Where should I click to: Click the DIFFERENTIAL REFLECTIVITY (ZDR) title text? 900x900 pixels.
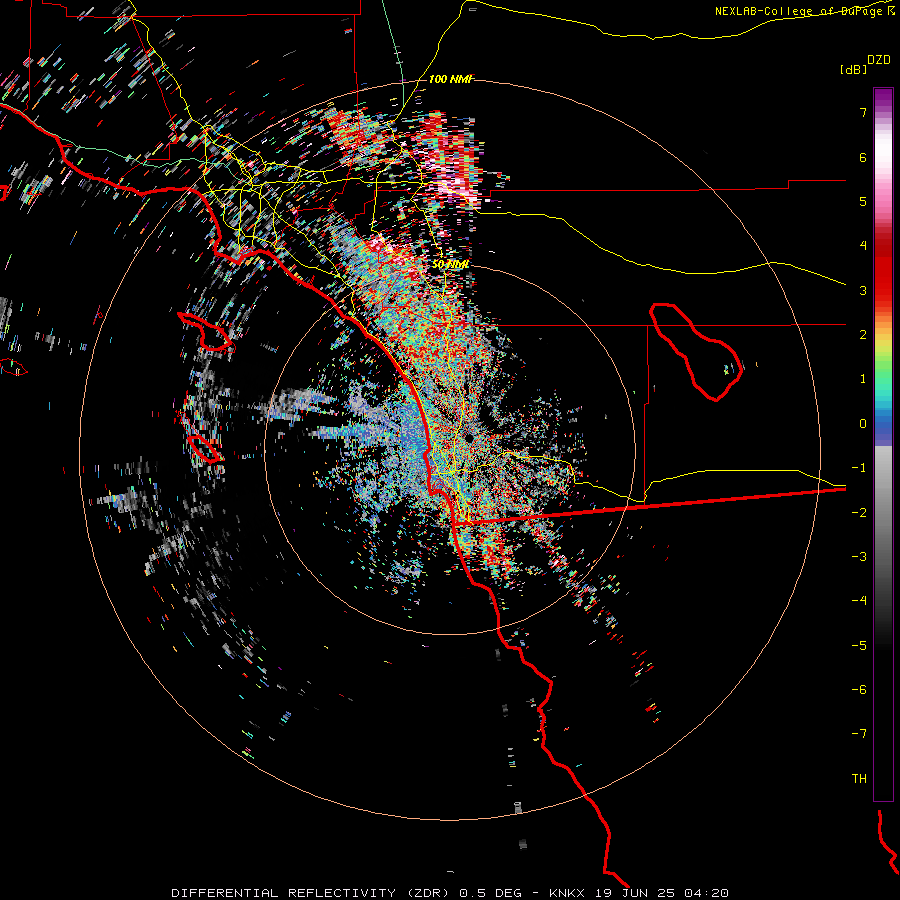pos(312,893)
